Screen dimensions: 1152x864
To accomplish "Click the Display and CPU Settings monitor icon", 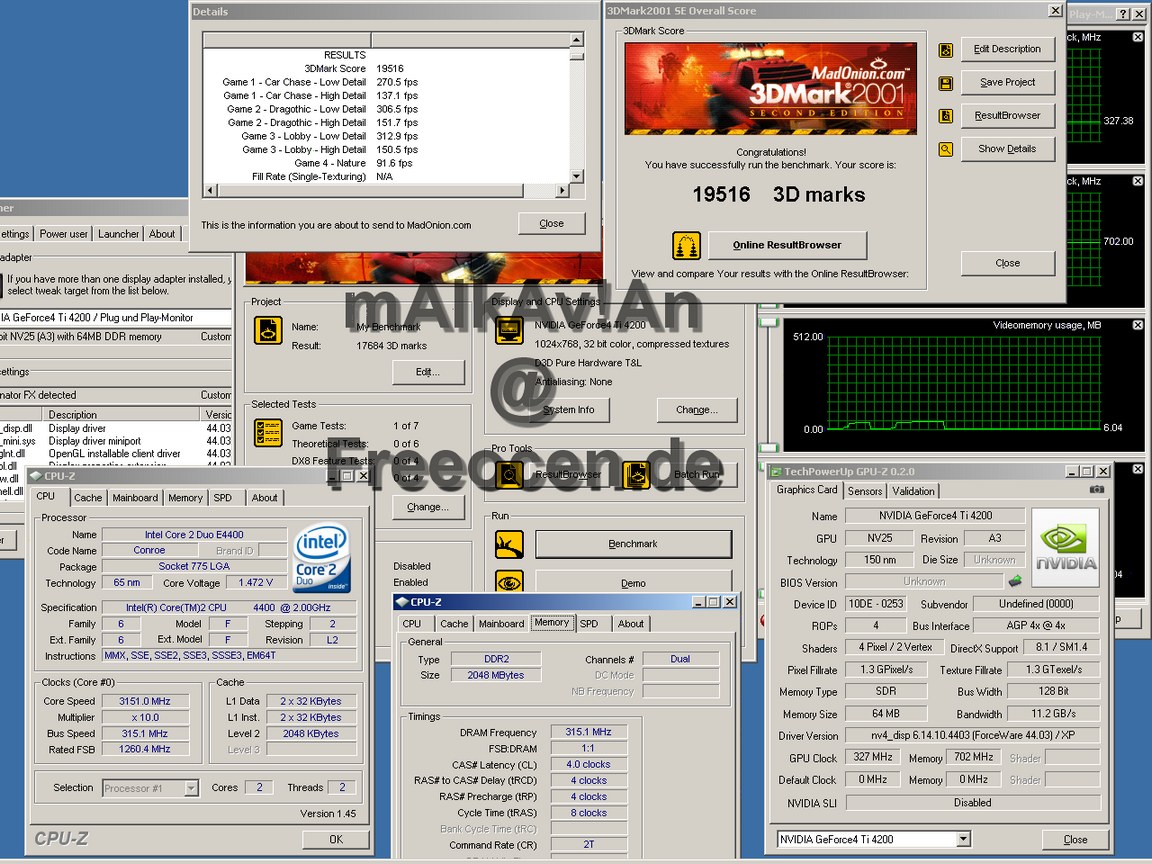I will click(509, 331).
